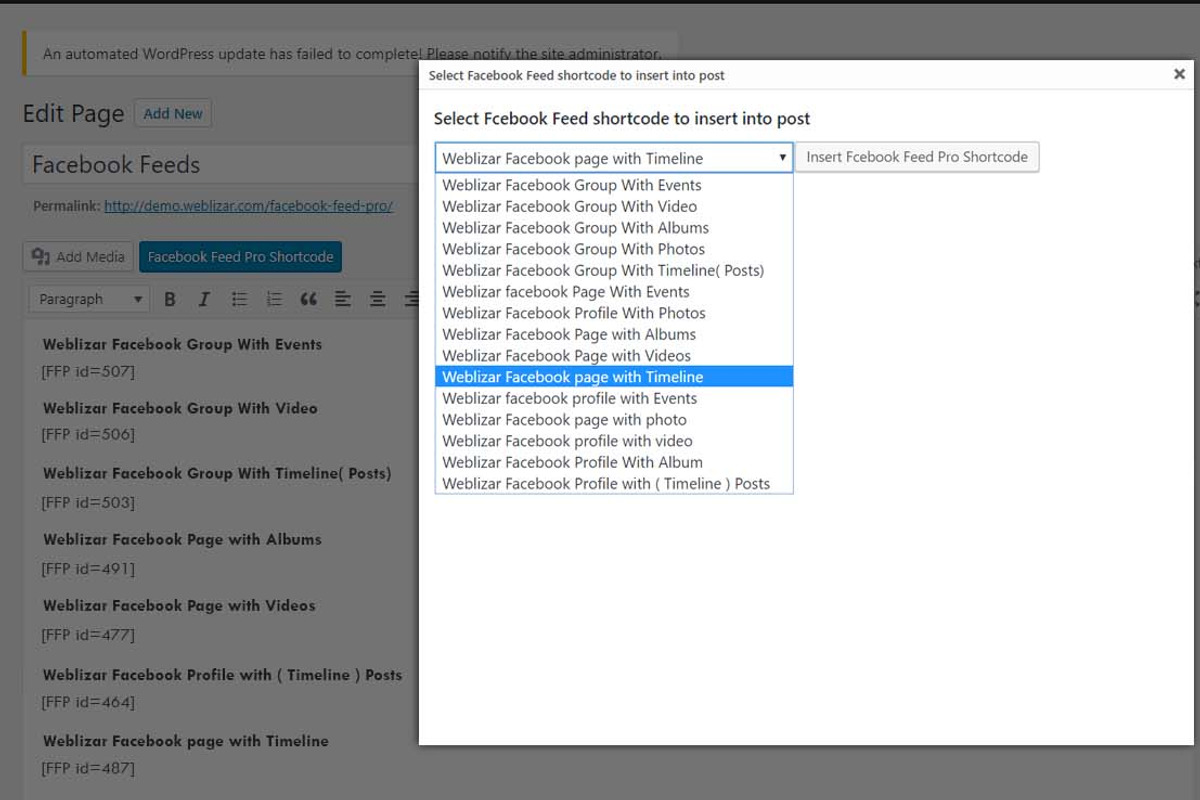
Task: Choose Weblizar Facebook Page with Videos option
Action: 614,355
